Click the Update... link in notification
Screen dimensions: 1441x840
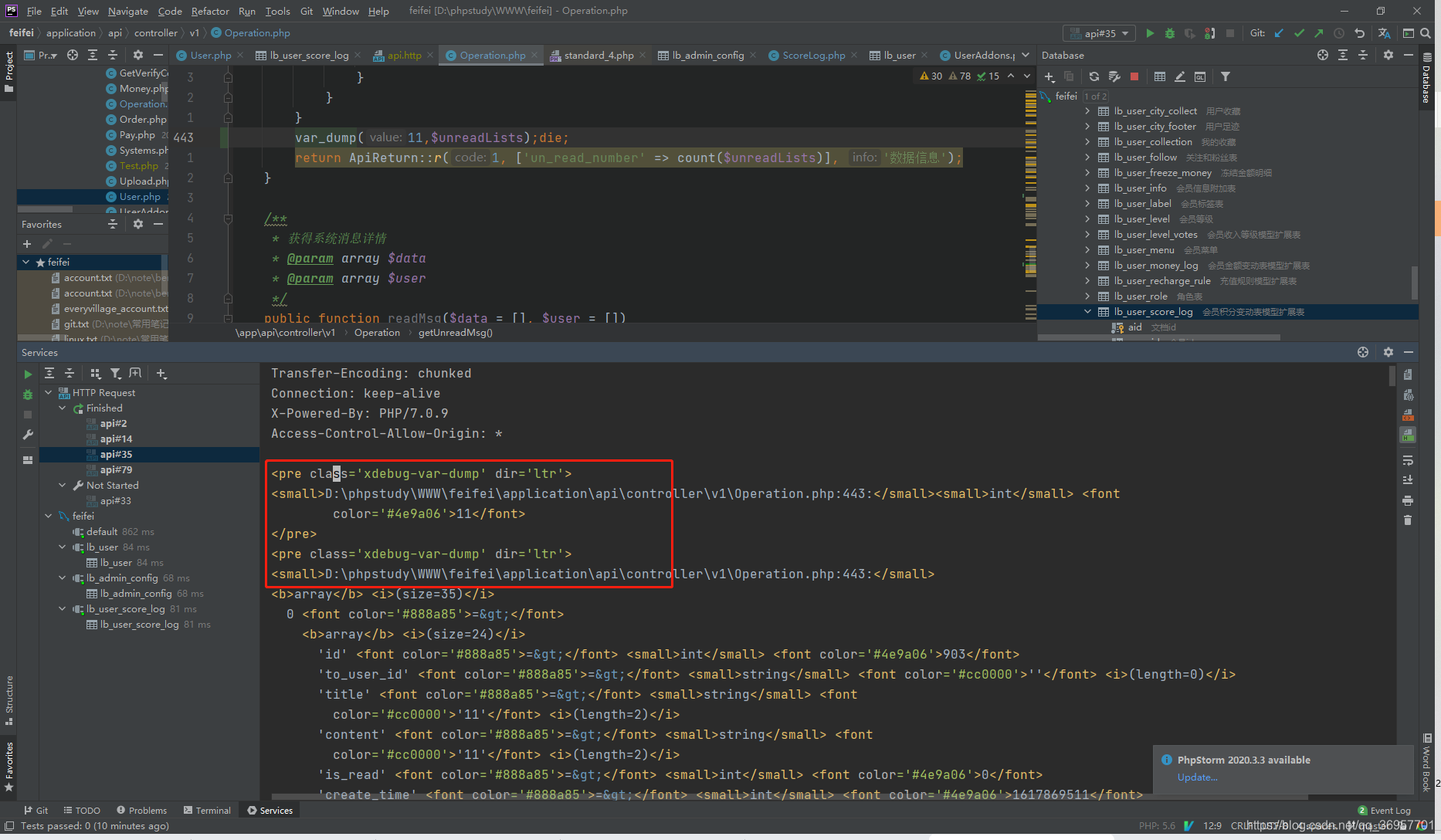click(x=1197, y=777)
